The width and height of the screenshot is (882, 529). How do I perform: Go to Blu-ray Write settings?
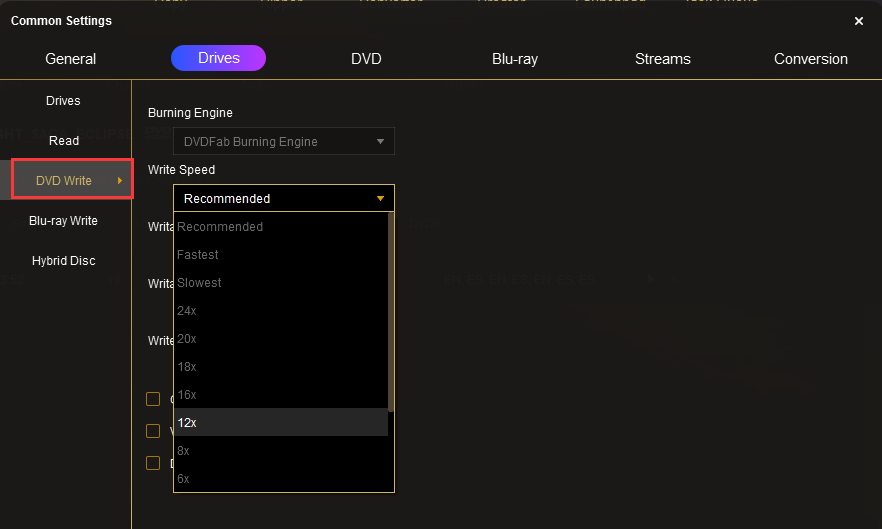pyautogui.click(x=64, y=221)
